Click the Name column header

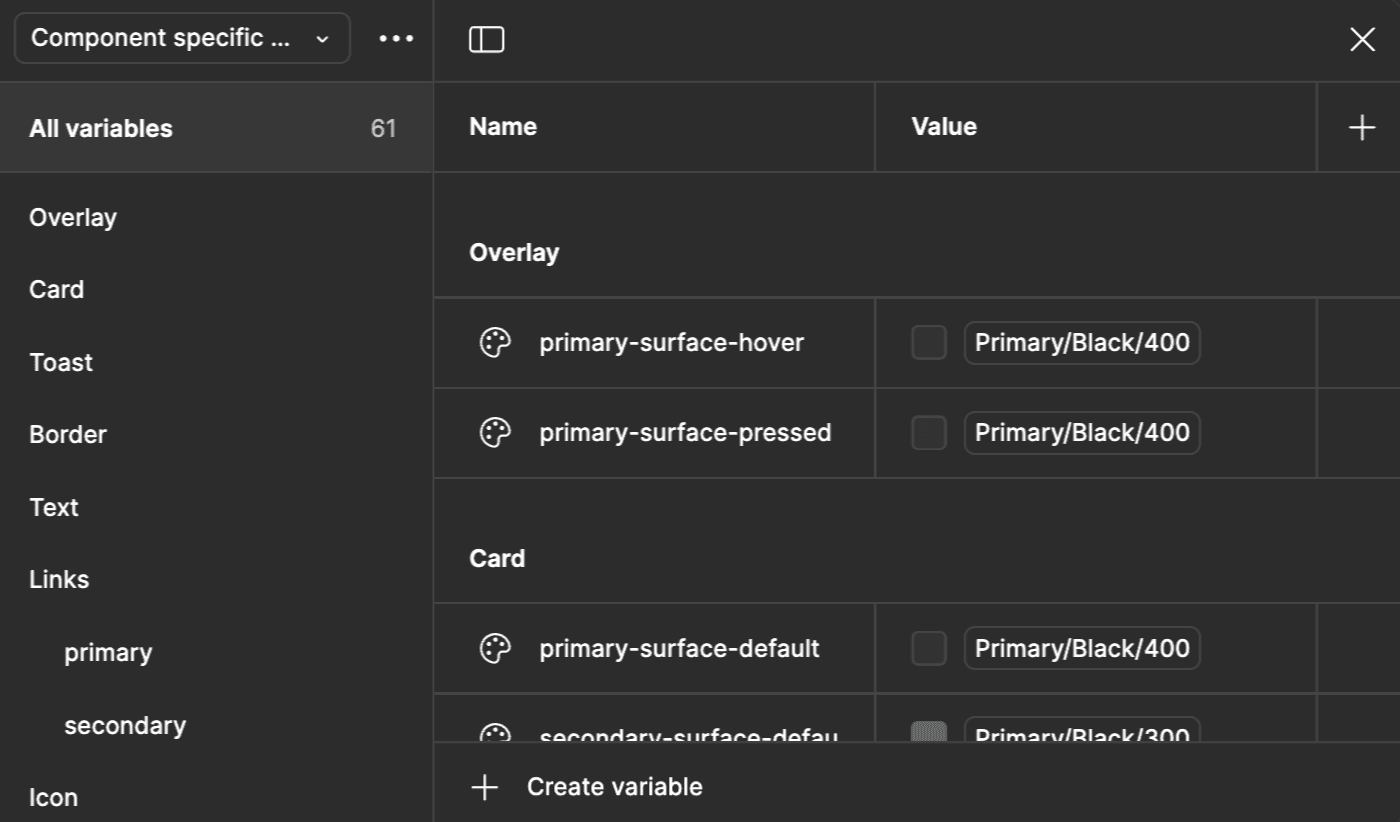(x=503, y=127)
